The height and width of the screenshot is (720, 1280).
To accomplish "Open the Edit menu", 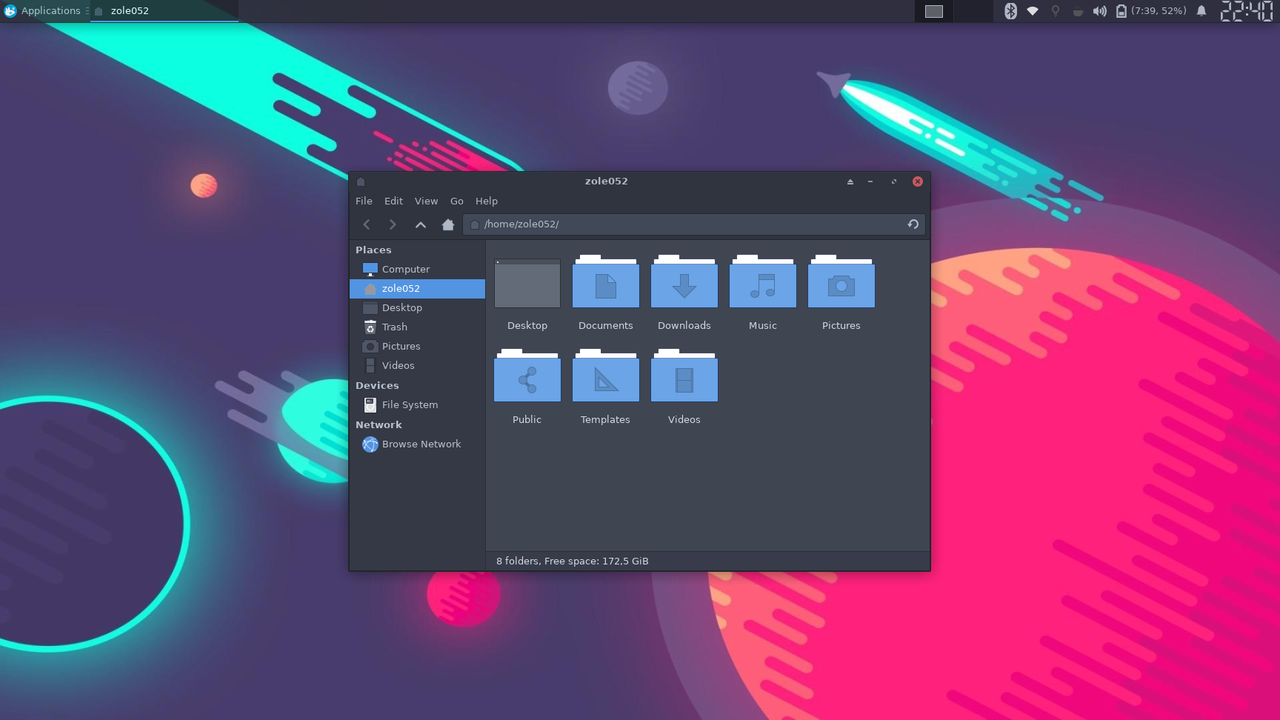I will (394, 201).
